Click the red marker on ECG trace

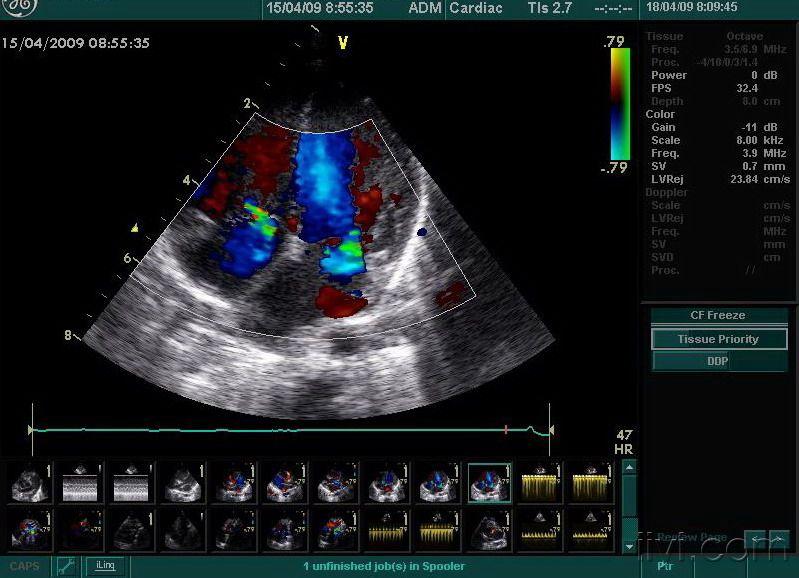pyautogui.click(x=506, y=430)
